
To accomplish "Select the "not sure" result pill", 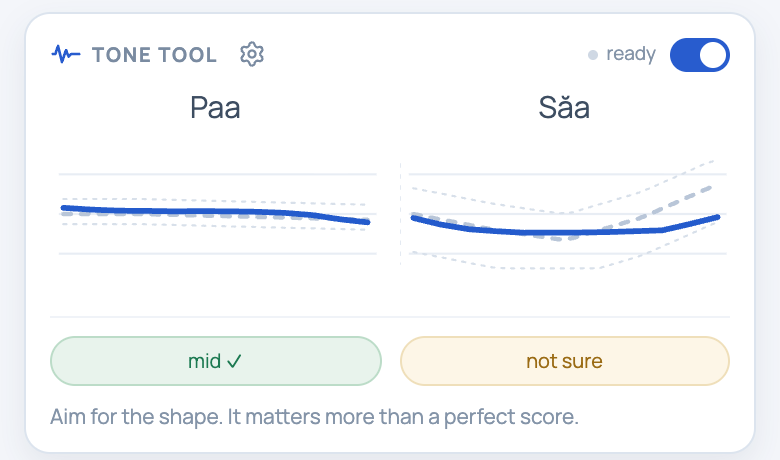I will coord(565,361).
